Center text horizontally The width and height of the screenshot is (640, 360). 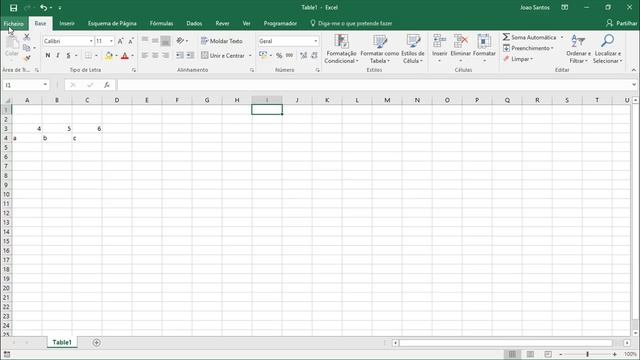(x=155, y=56)
